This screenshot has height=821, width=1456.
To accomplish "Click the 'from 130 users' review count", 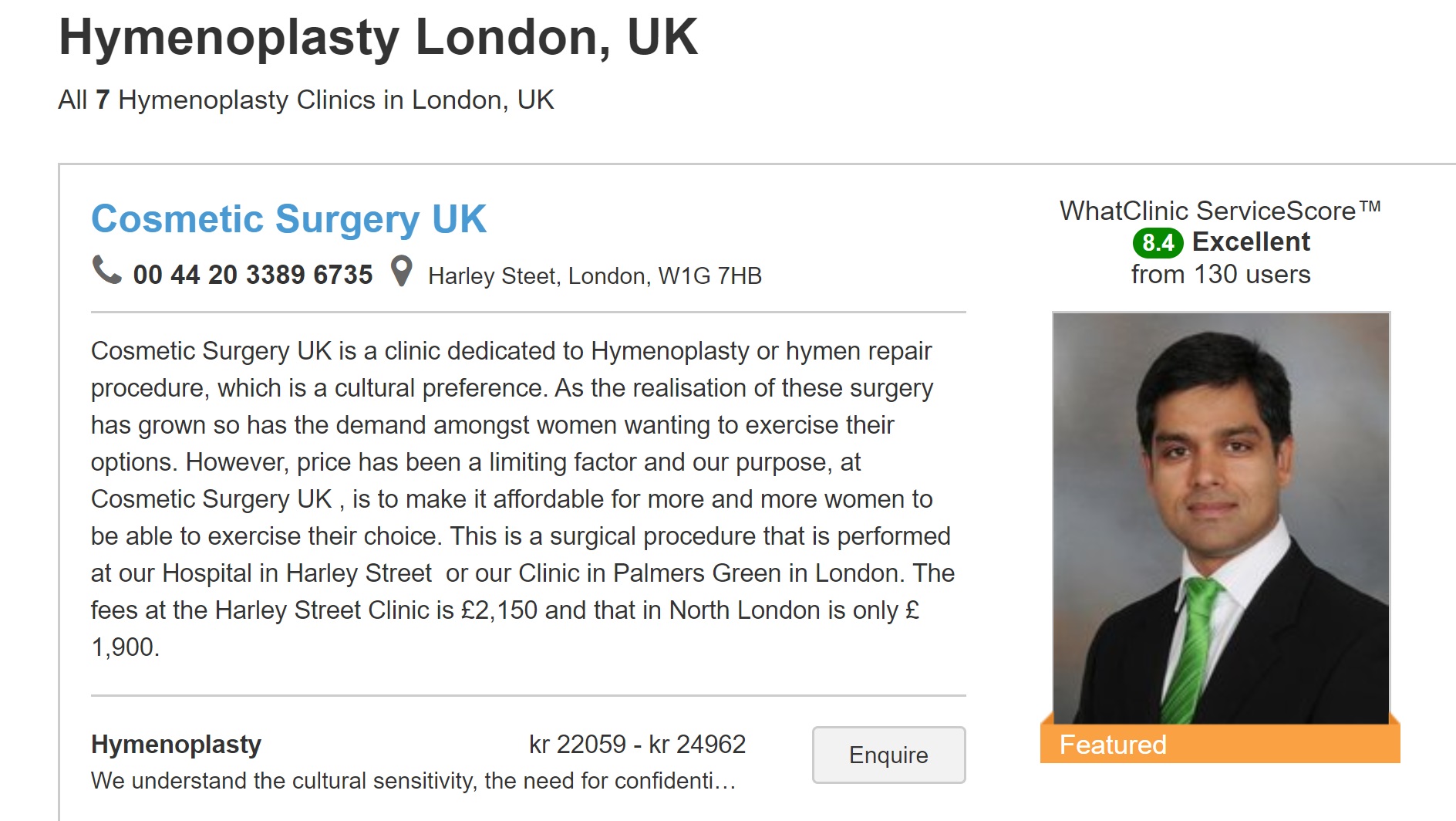I will [1220, 275].
